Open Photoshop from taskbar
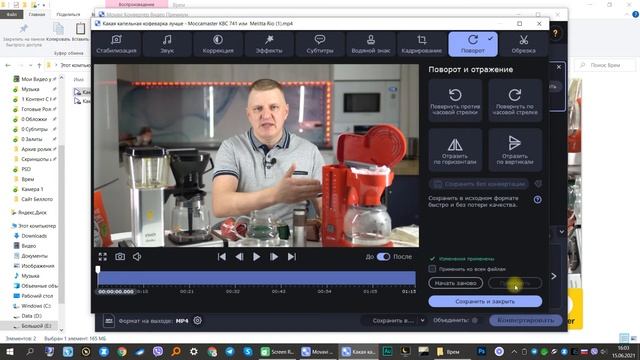The height and width of the screenshot is (360, 640). tap(481, 351)
